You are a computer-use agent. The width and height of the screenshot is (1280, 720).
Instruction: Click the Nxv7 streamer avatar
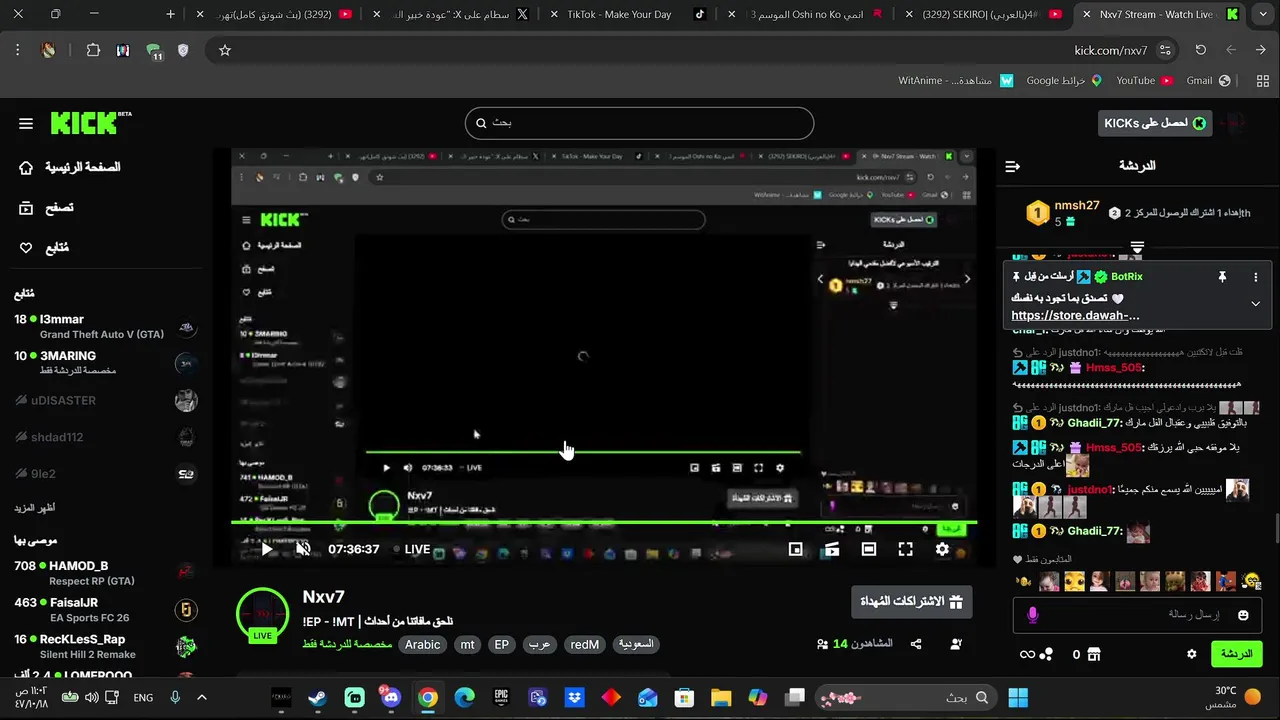(262, 614)
